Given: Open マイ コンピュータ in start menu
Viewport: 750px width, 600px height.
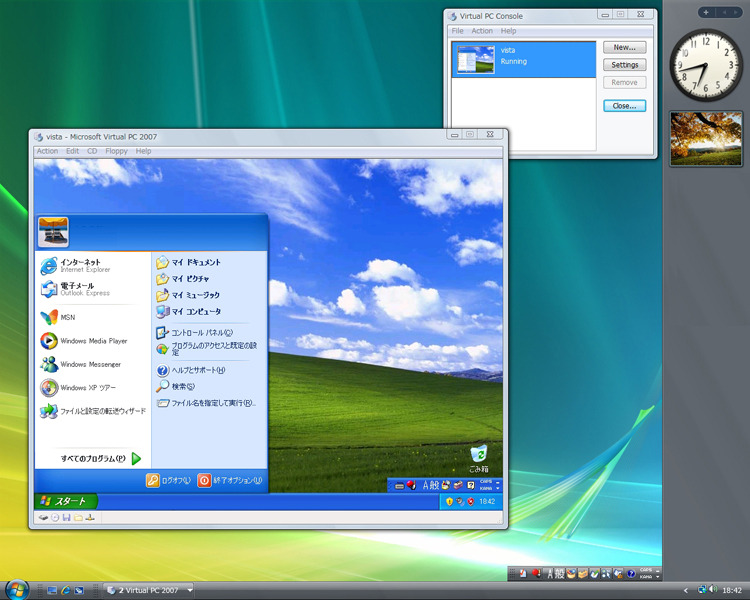Looking at the screenshot, I should click(188, 311).
